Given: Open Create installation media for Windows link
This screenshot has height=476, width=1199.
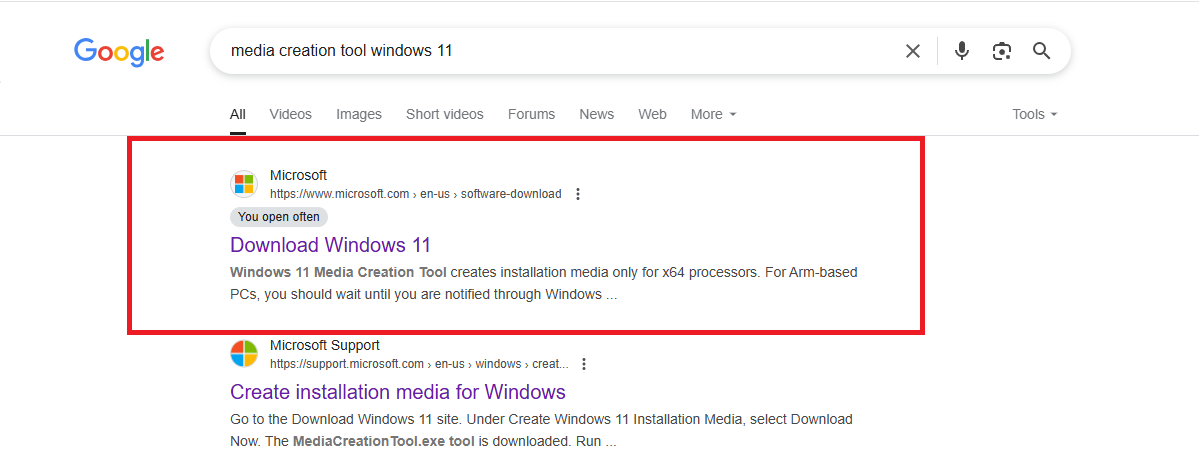Looking at the screenshot, I should pyautogui.click(x=398, y=392).
